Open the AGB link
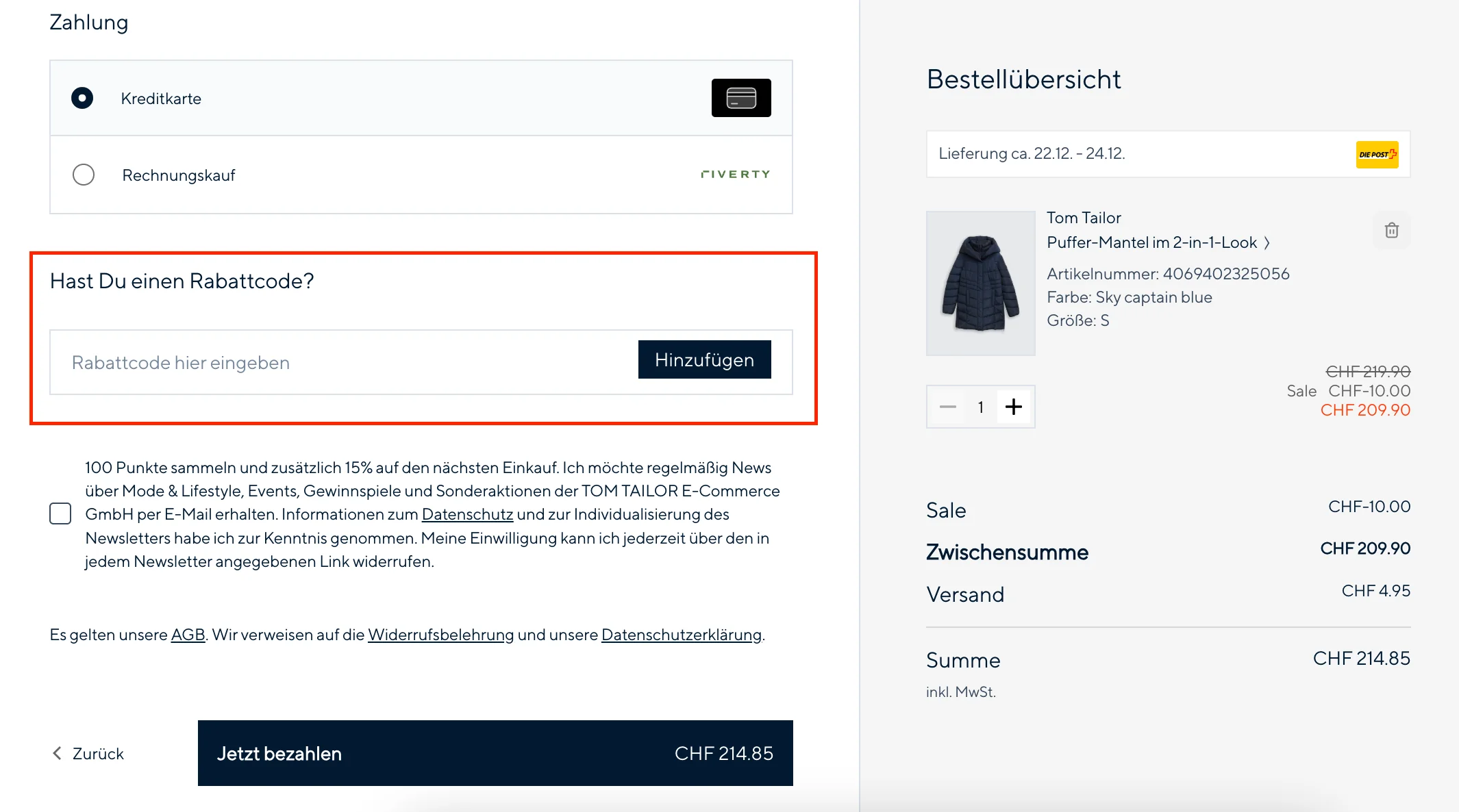The image size is (1459, 812). (187, 635)
